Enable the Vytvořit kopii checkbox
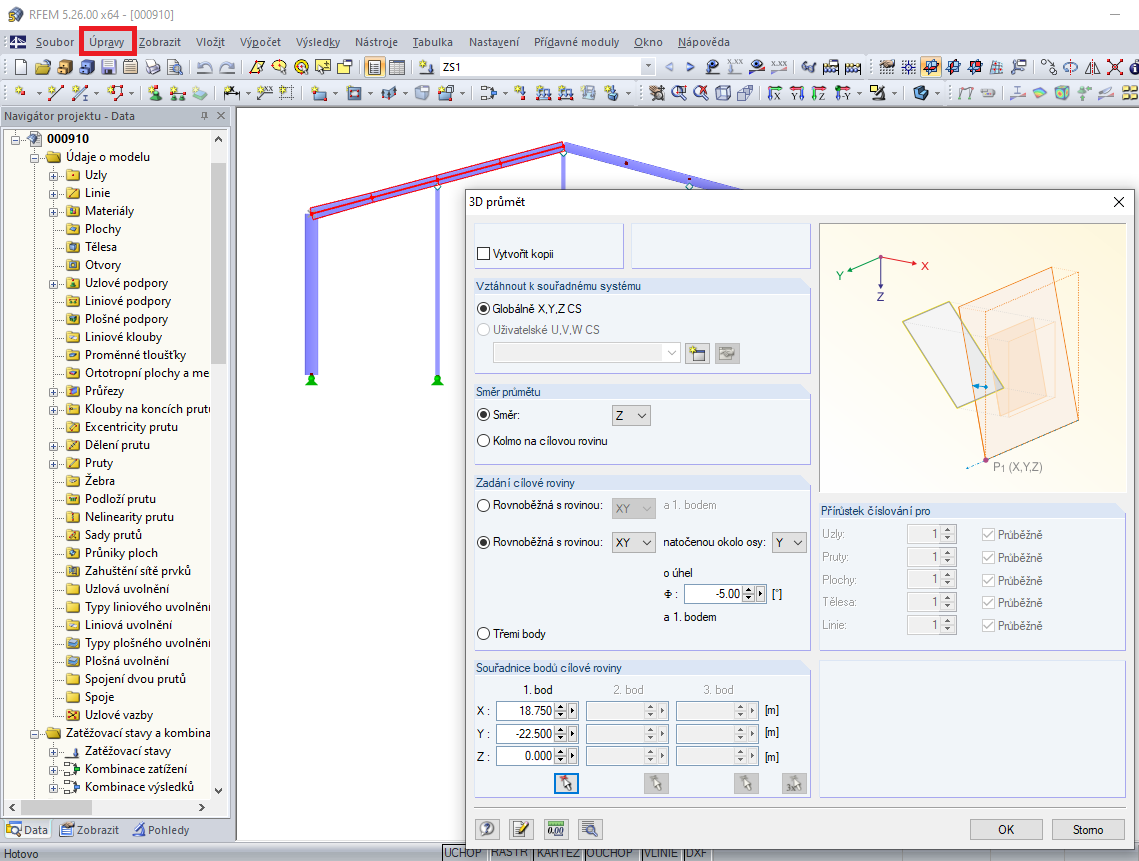Viewport: 1139px width, 861px height. click(x=484, y=254)
